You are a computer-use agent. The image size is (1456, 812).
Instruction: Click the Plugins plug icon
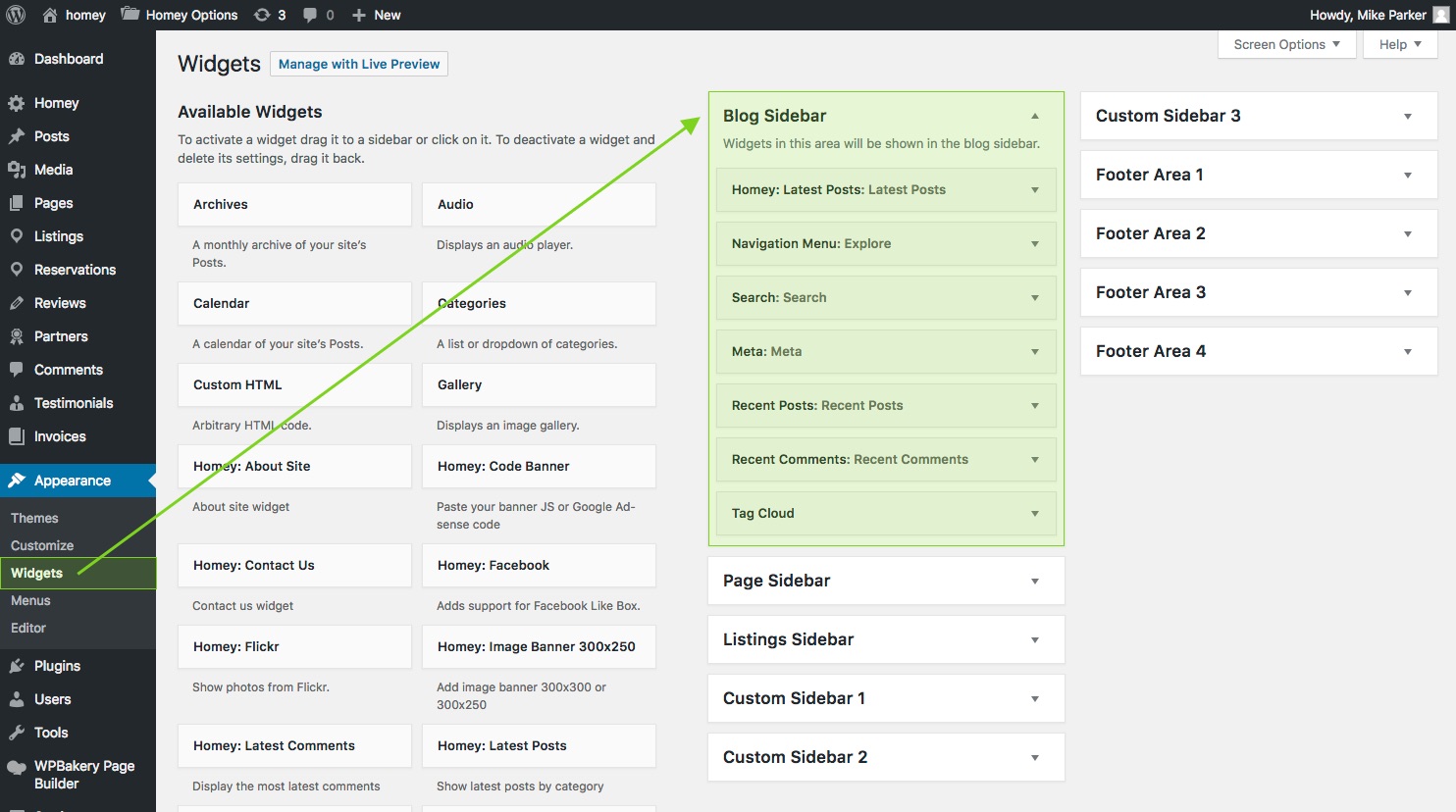17,666
